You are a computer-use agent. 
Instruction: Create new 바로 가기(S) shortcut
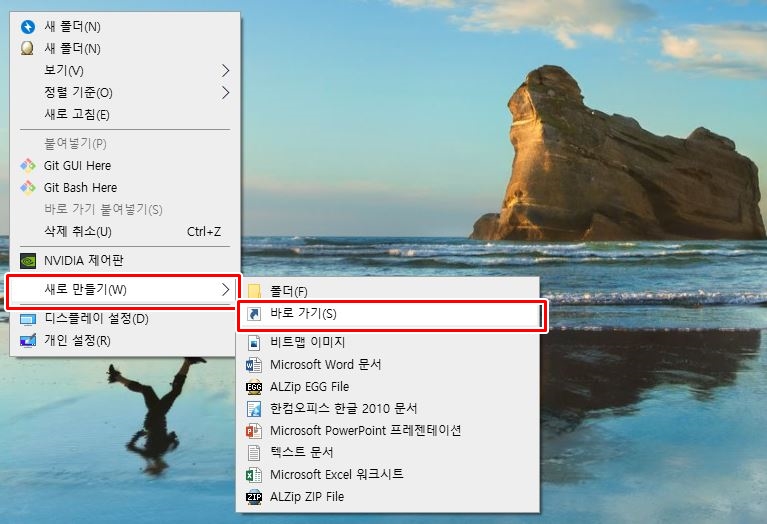click(391, 314)
